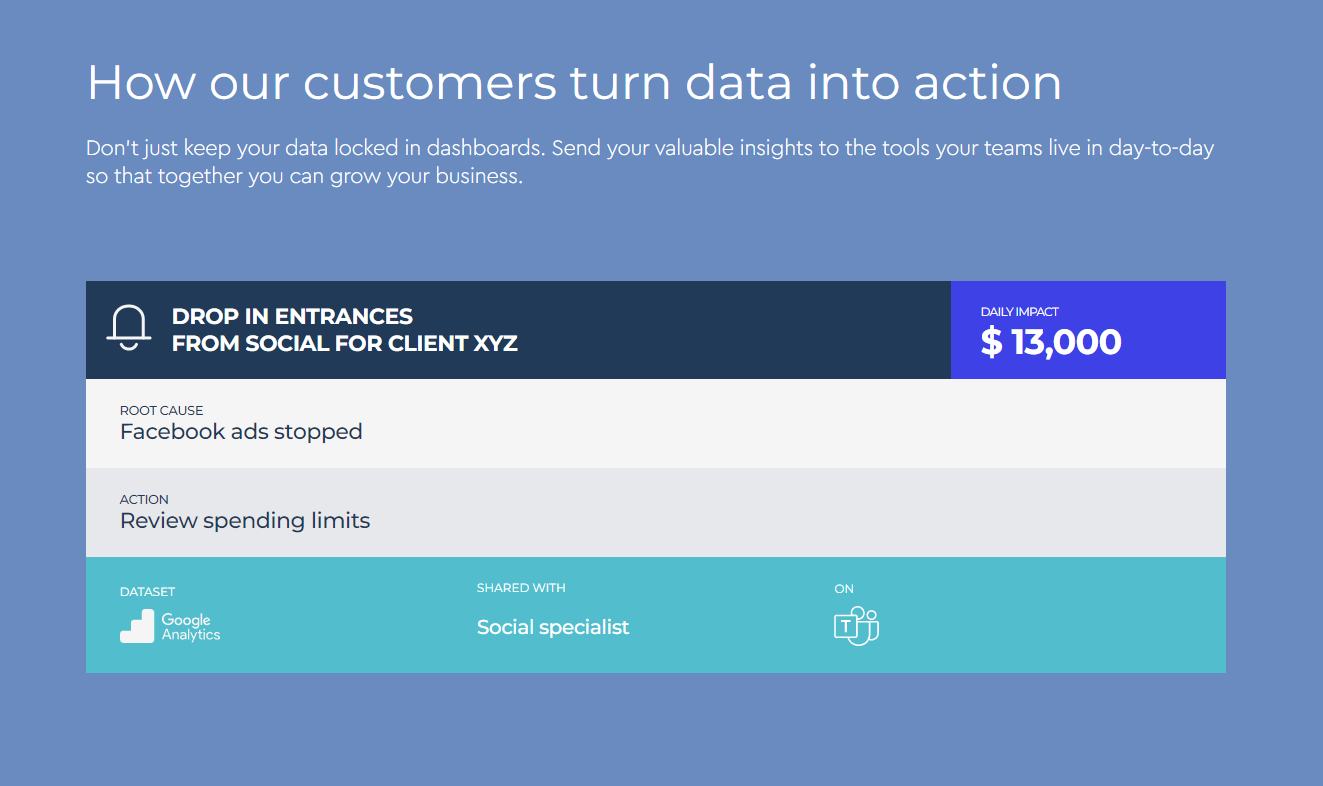Click the "How our customers turn data into action" heading
The height and width of the screenshot is (786, 1323).
[574, 82]
